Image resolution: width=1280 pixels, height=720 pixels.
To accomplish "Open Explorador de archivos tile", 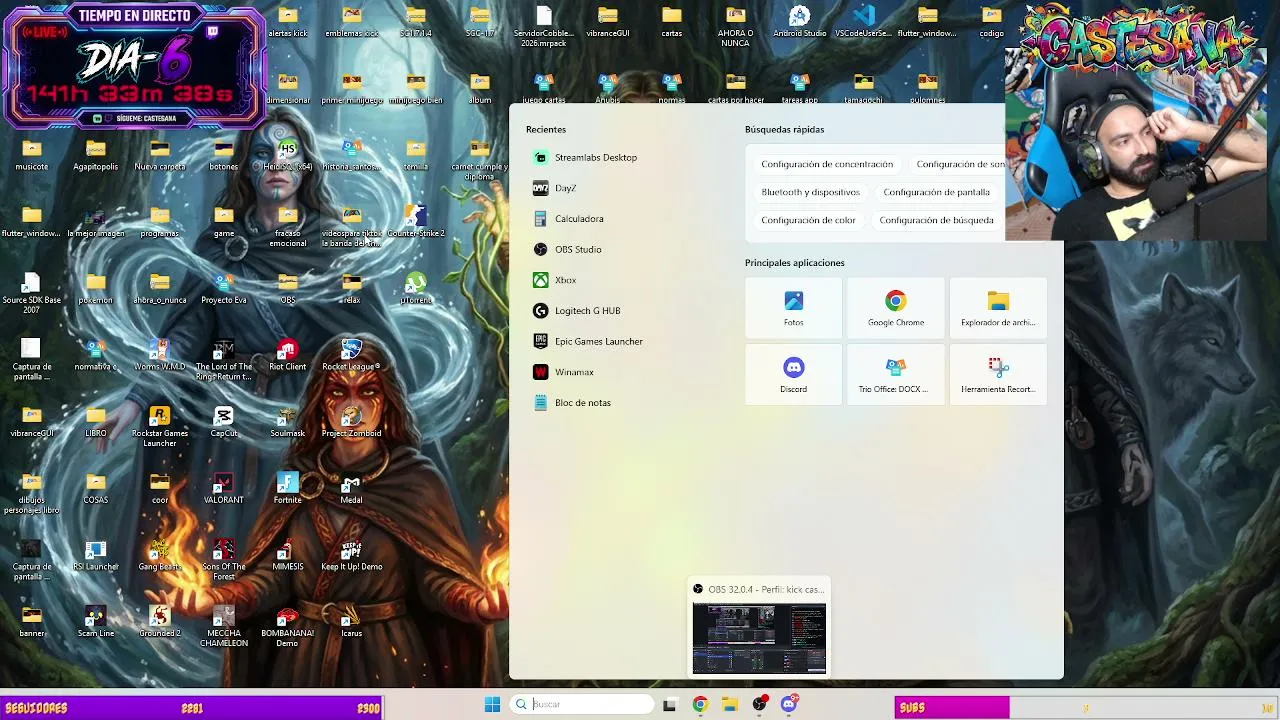I will (998, 308).
